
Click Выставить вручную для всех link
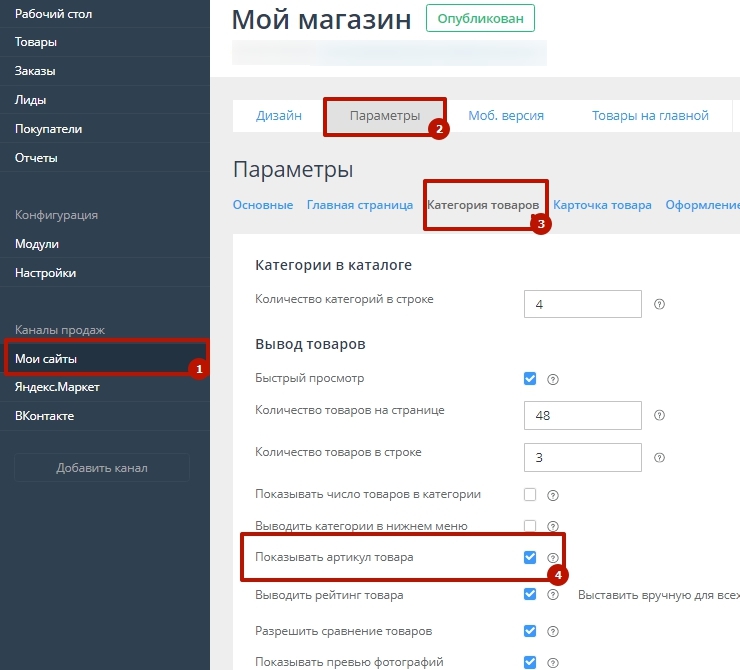click(659, 595)
